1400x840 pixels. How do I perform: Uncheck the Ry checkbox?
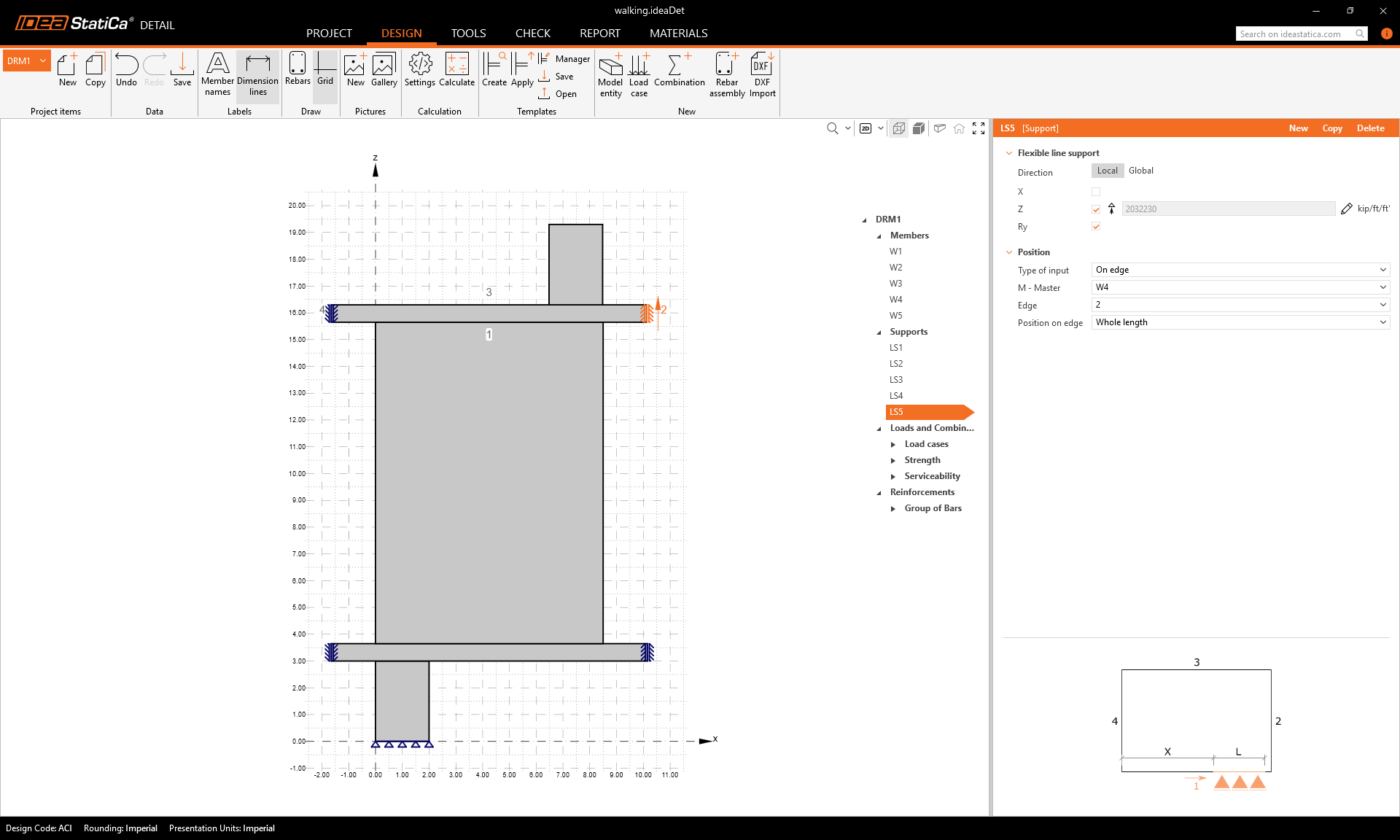pyautogui.click(x=1095, y=227)
